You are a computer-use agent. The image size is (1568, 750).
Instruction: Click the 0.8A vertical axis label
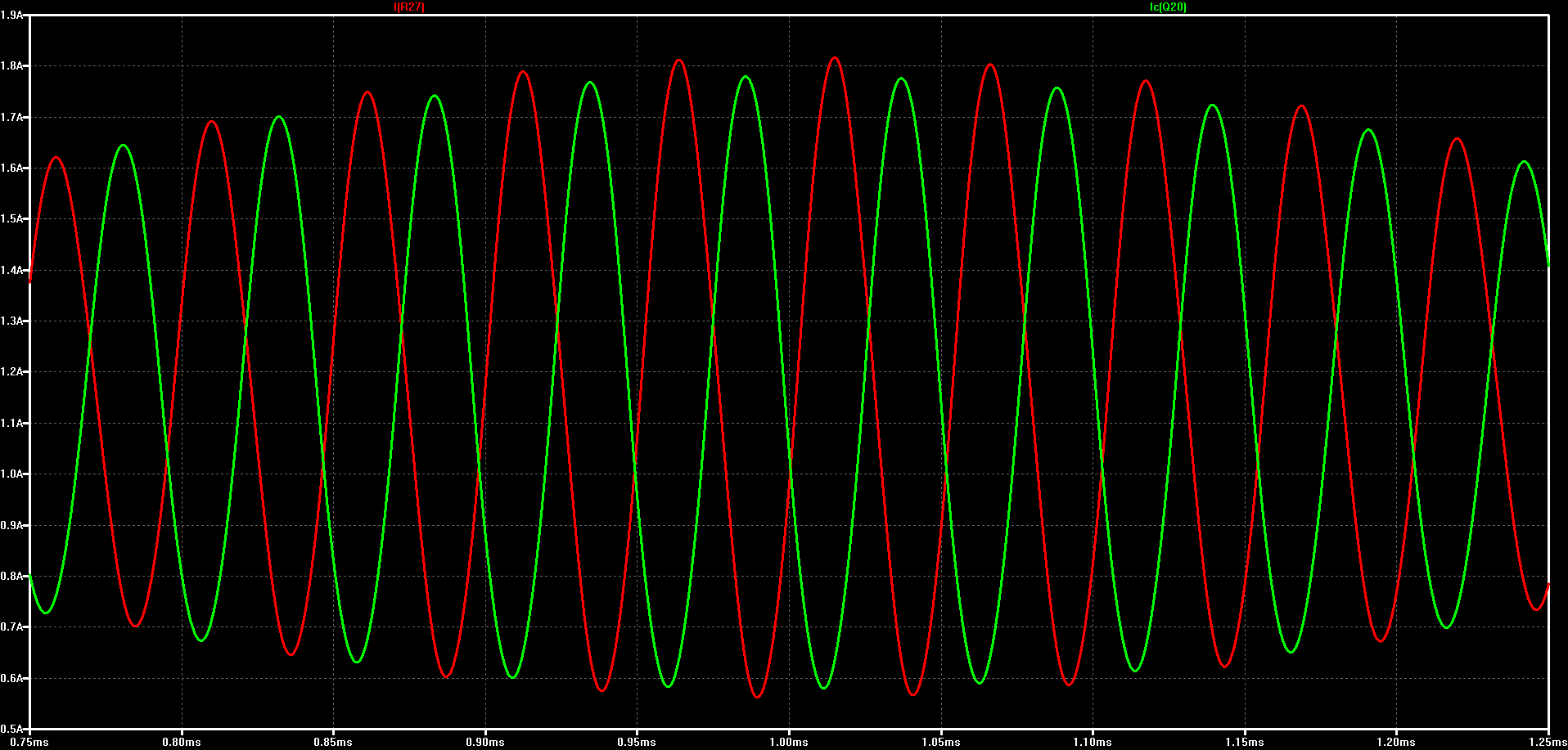[11, 577]
